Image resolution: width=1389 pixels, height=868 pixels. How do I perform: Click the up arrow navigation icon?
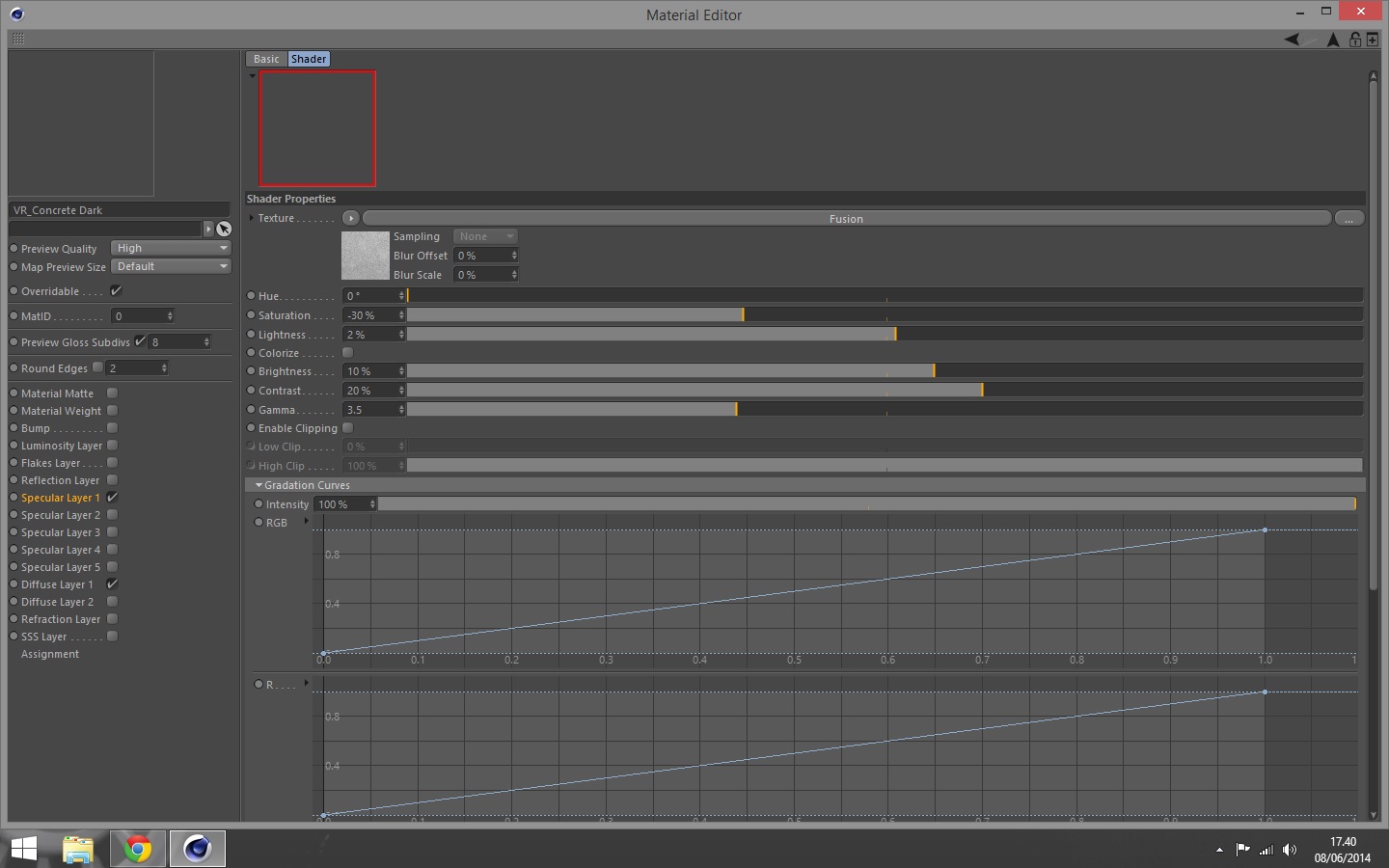tap(1333, 40)
